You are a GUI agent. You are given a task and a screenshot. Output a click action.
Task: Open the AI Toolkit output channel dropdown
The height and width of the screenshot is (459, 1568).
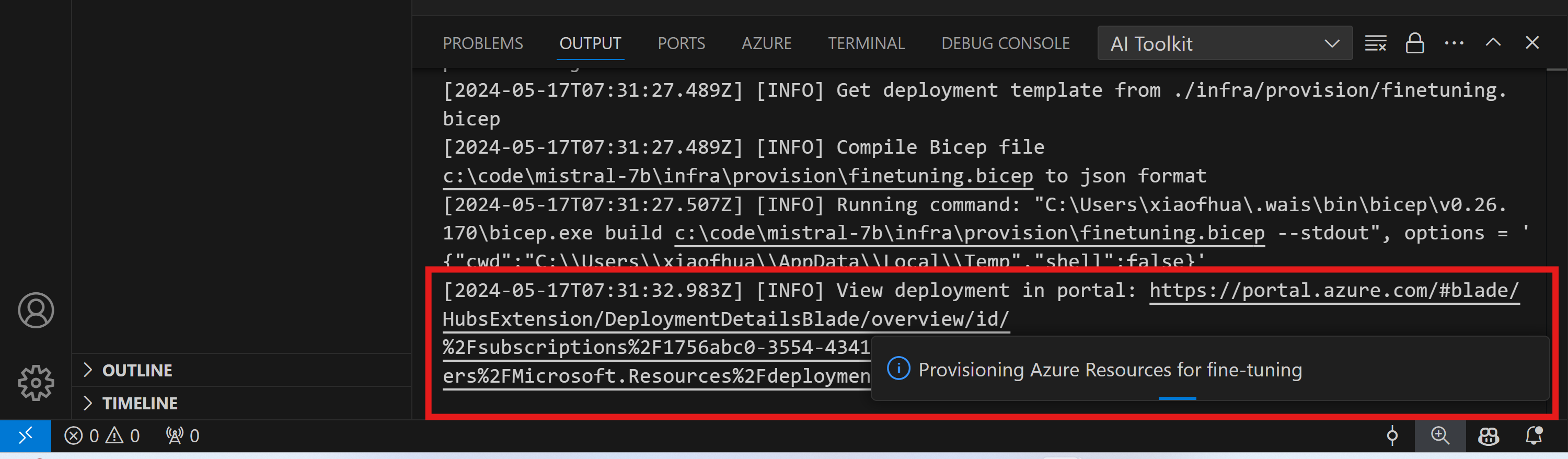[1224, 43]
